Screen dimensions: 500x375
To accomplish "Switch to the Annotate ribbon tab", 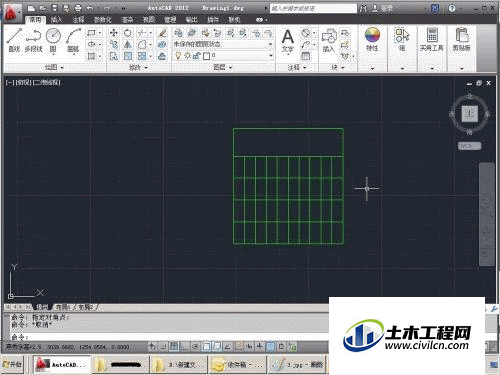I will (79, 20).
